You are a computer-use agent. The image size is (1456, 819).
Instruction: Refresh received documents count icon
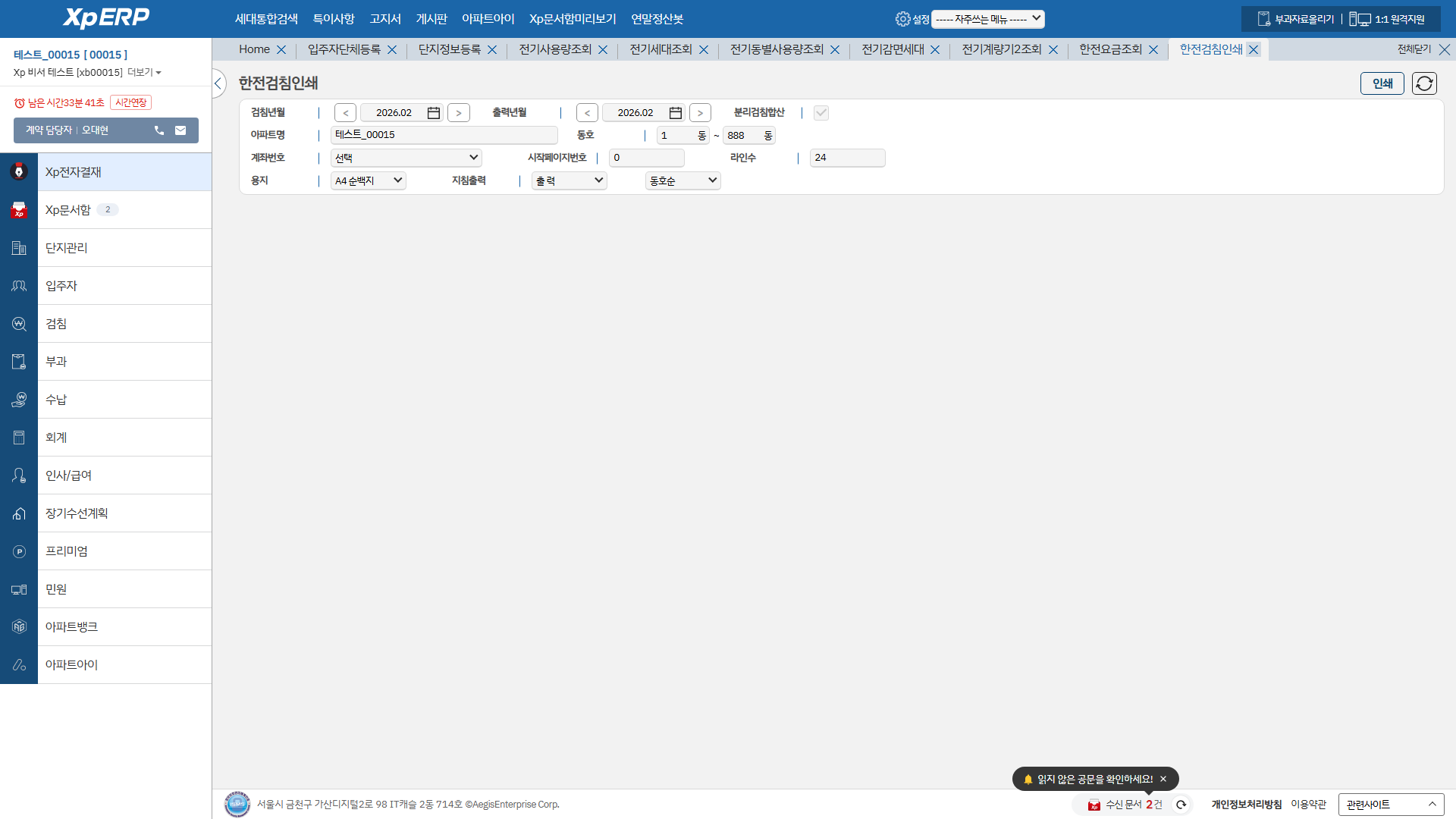[1181, 805]
